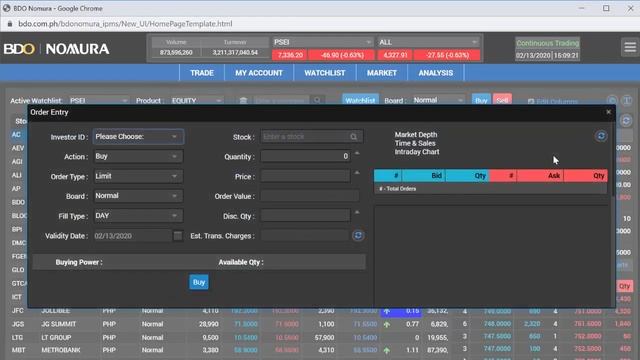The image size is (640, 360).
Task: Click the browser address bar URL
Action: tap(125, 24)
